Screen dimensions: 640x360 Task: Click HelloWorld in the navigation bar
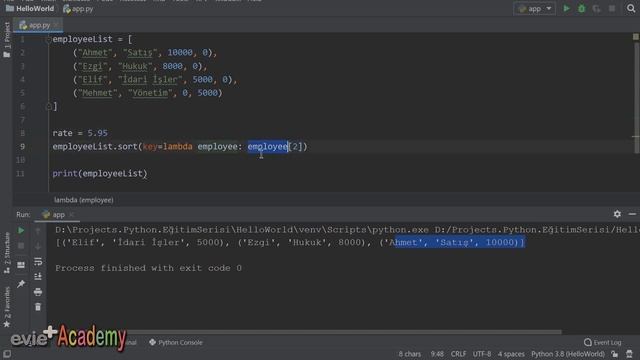tap(30, 8)
